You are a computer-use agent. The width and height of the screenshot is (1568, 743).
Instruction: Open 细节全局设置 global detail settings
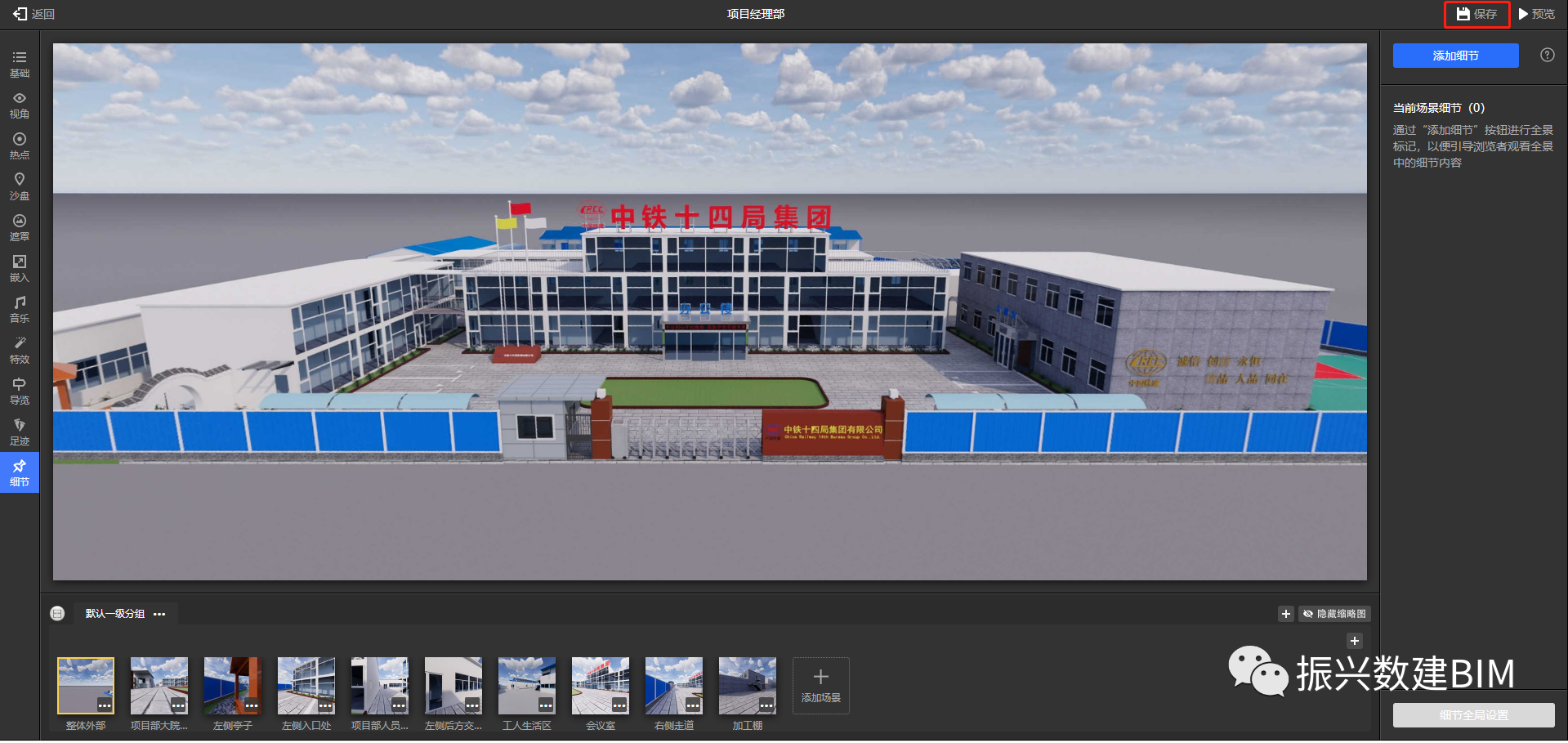[x=1473, y=715]
